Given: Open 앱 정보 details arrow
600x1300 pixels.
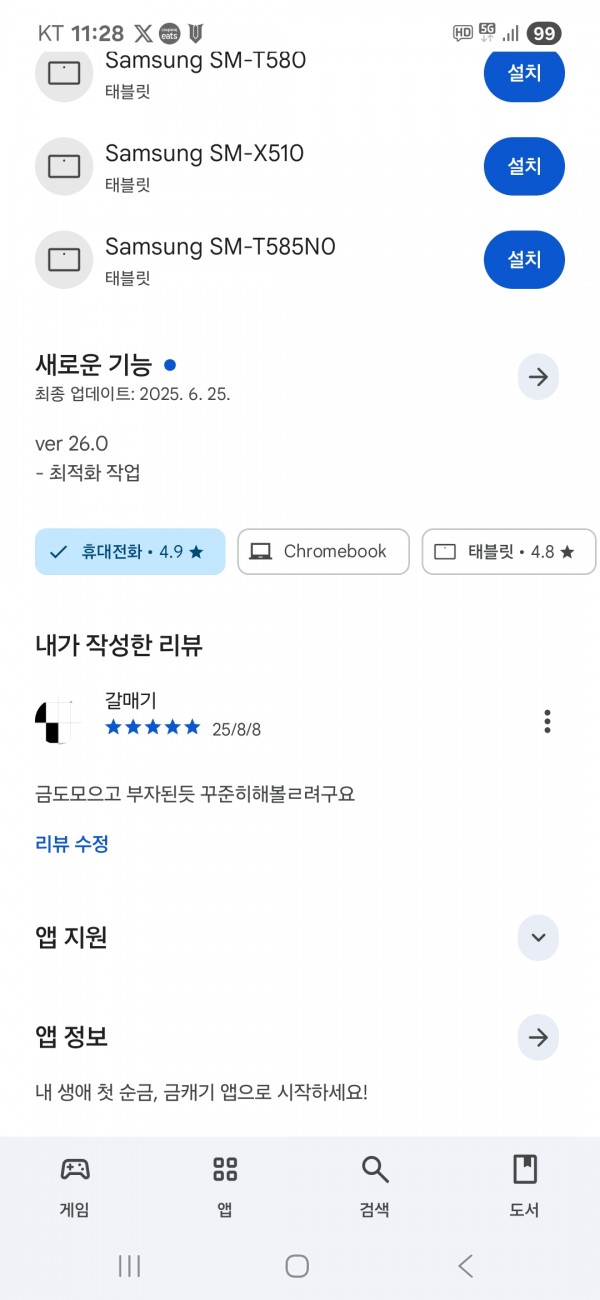Looking at the screenshot, I should [x=538, y=1038].
